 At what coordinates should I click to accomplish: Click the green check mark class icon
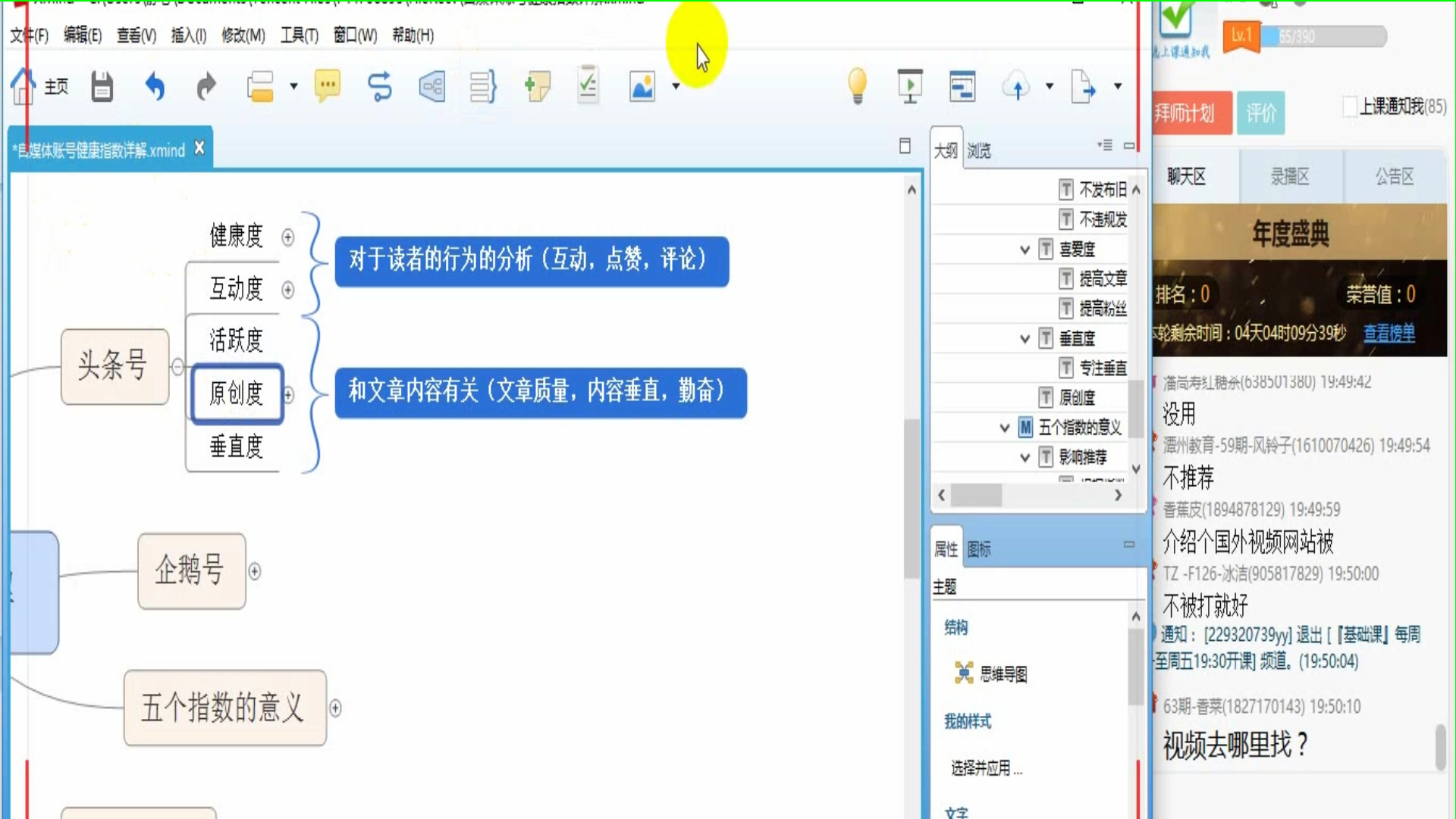click(x=1175, y=18)
